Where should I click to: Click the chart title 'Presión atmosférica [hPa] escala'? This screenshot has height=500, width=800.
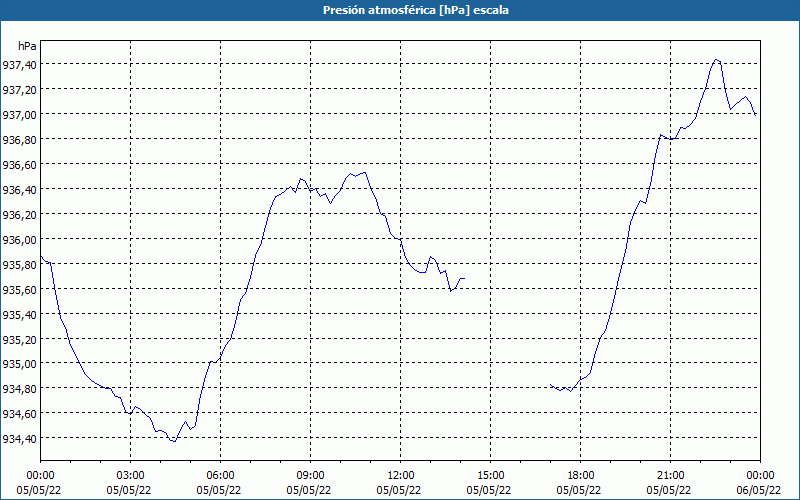pyautogui.click(x=415, y=10)
